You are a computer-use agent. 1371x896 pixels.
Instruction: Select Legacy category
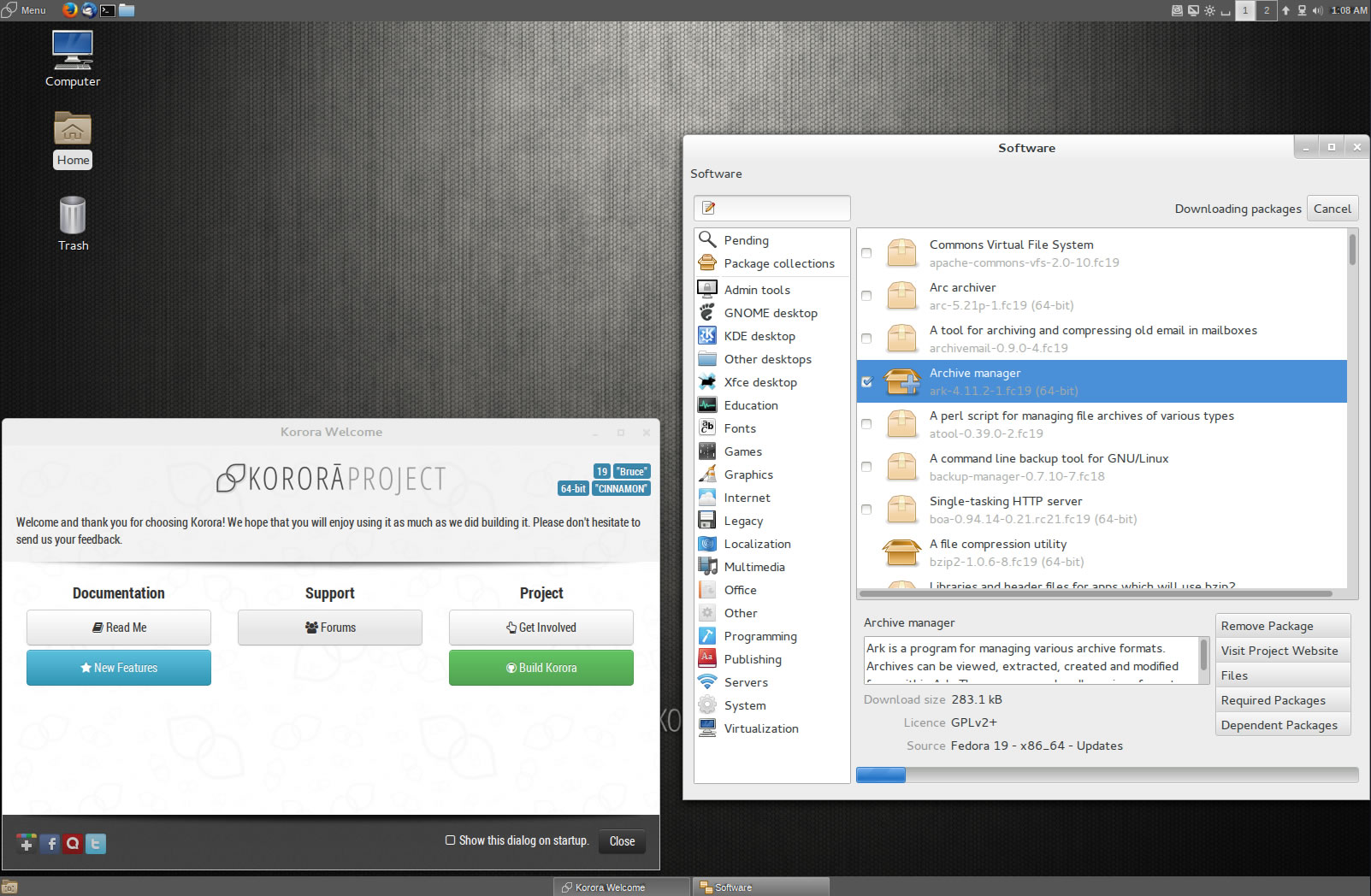pyautogui.click(x=771, y=521)
